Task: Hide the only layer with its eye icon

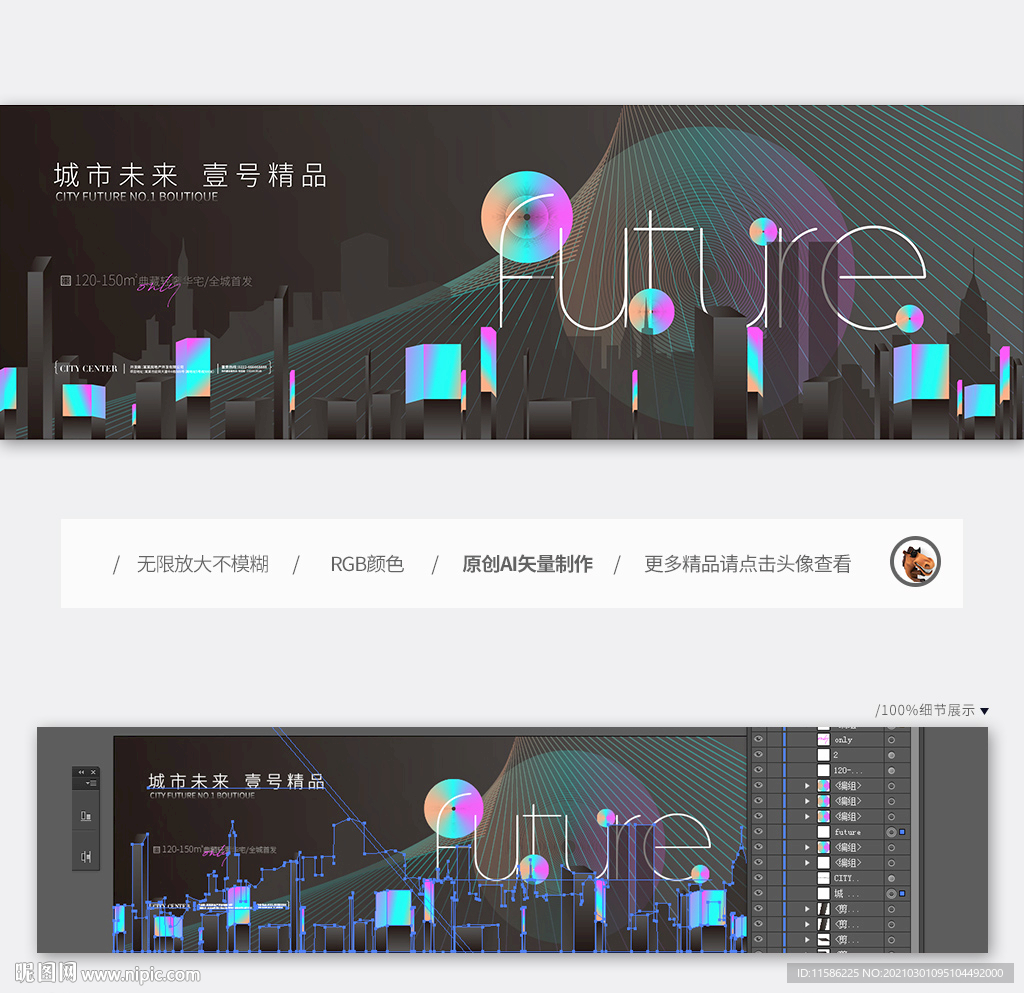Action: pos(759,740)
